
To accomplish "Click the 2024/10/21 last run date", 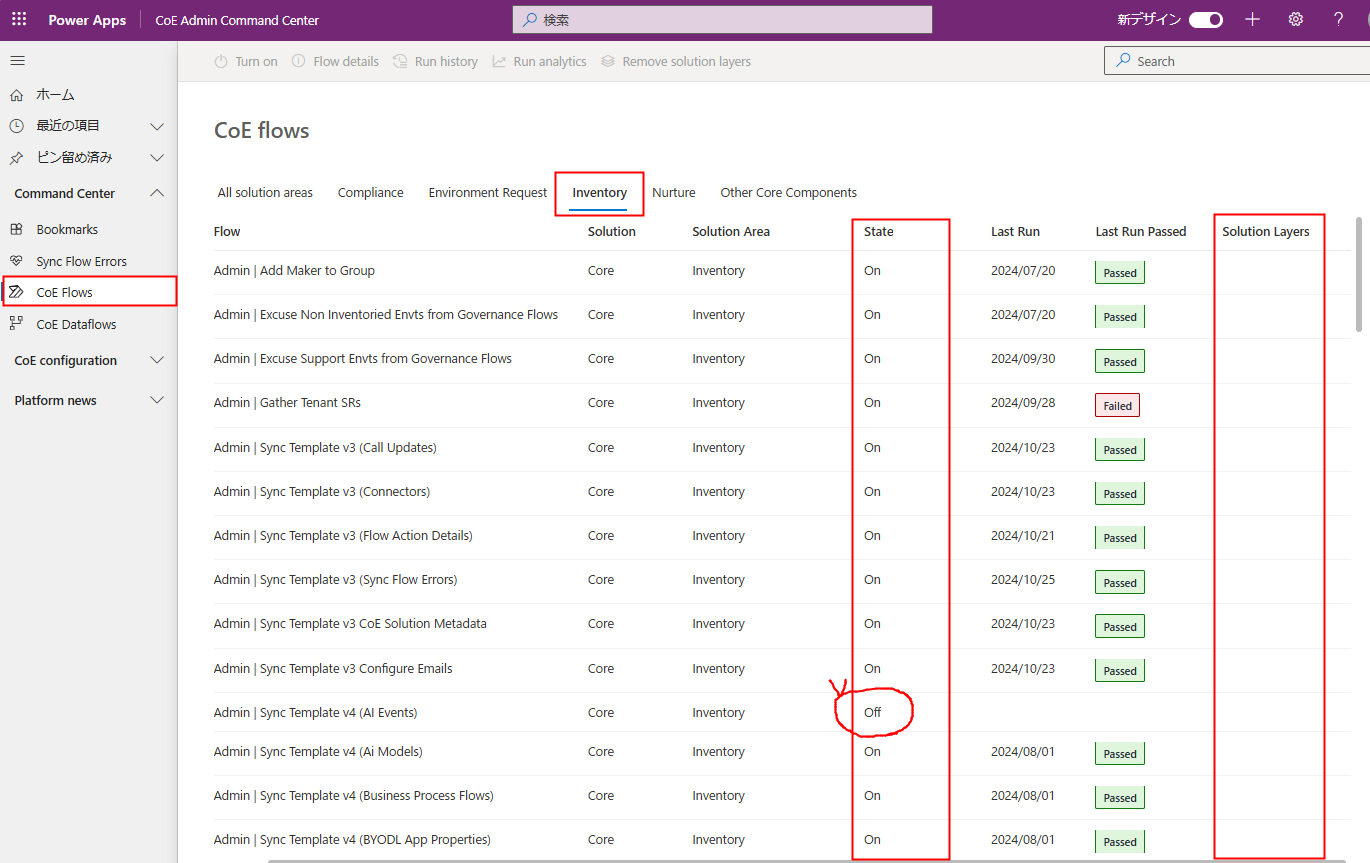I will tap(1023, 535).
